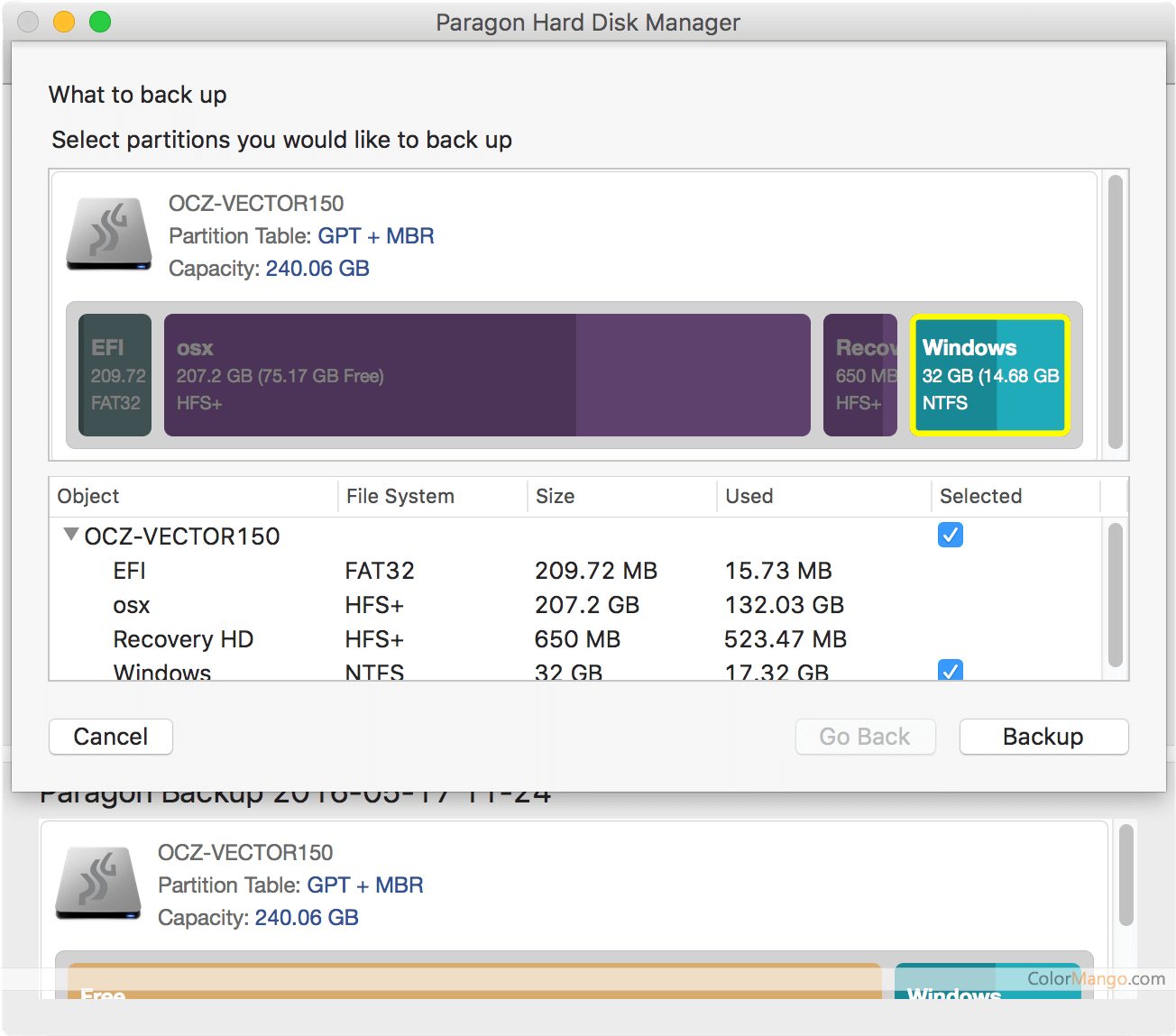
Task: Toggle the OCZ-VECTOR150 disk selected checkbox
Action: pos(951,535)
